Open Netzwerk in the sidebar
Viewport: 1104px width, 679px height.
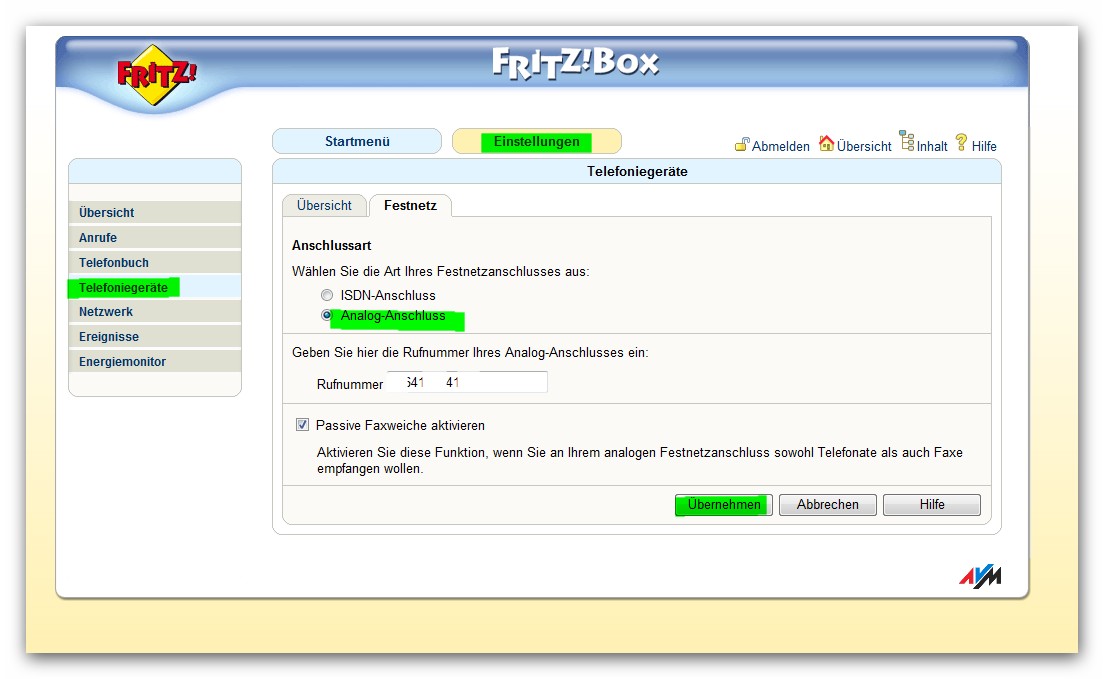pos(155,311)
